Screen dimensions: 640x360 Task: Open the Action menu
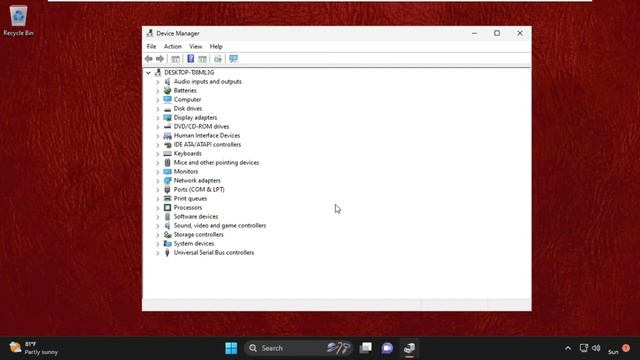[173, 47]
